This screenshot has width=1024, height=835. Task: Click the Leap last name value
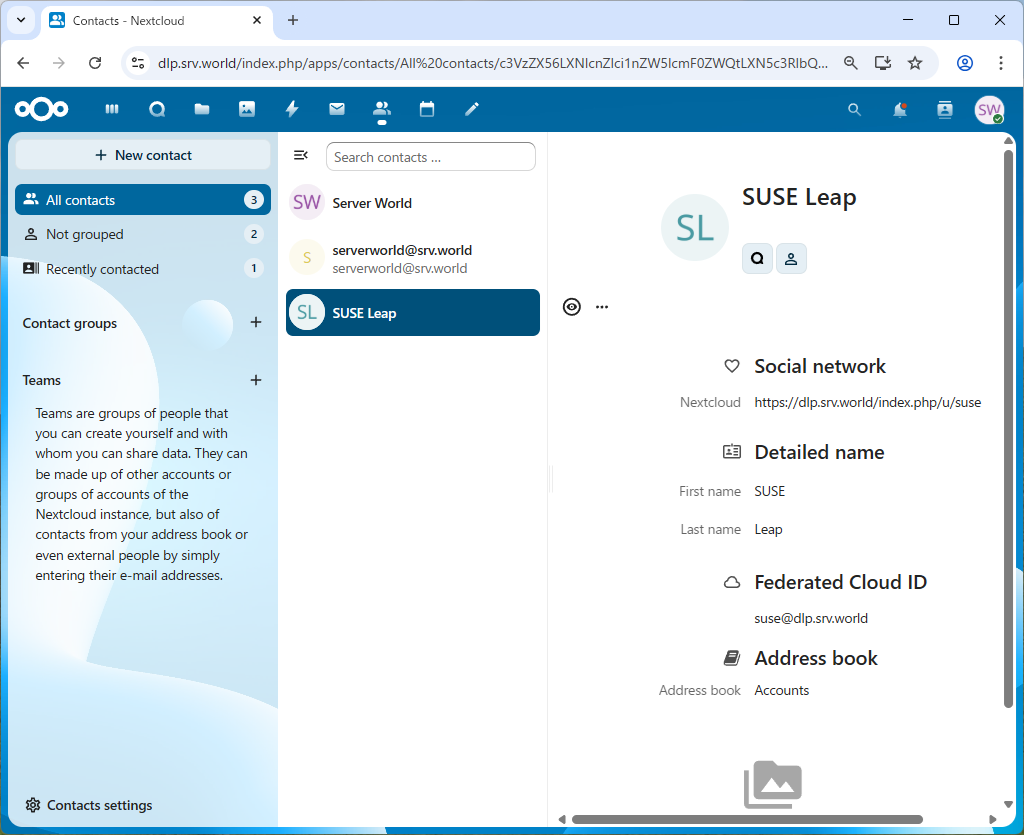tap(768, 529)
